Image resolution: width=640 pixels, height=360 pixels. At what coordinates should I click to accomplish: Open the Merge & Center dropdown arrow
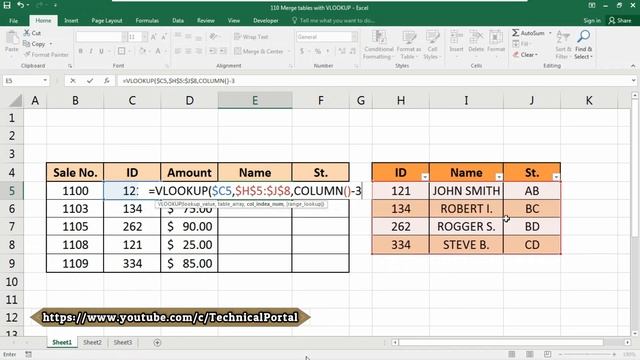click(x=289, y=51)
